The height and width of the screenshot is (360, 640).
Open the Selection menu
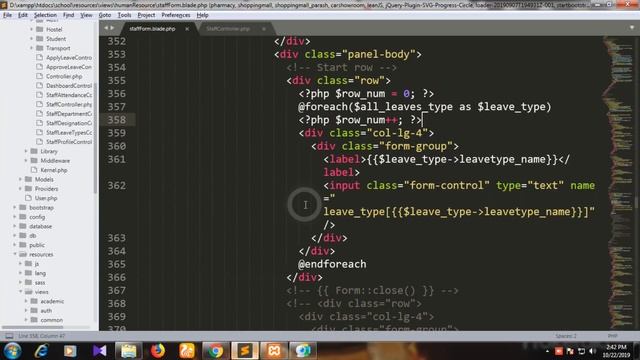point(45,15)
